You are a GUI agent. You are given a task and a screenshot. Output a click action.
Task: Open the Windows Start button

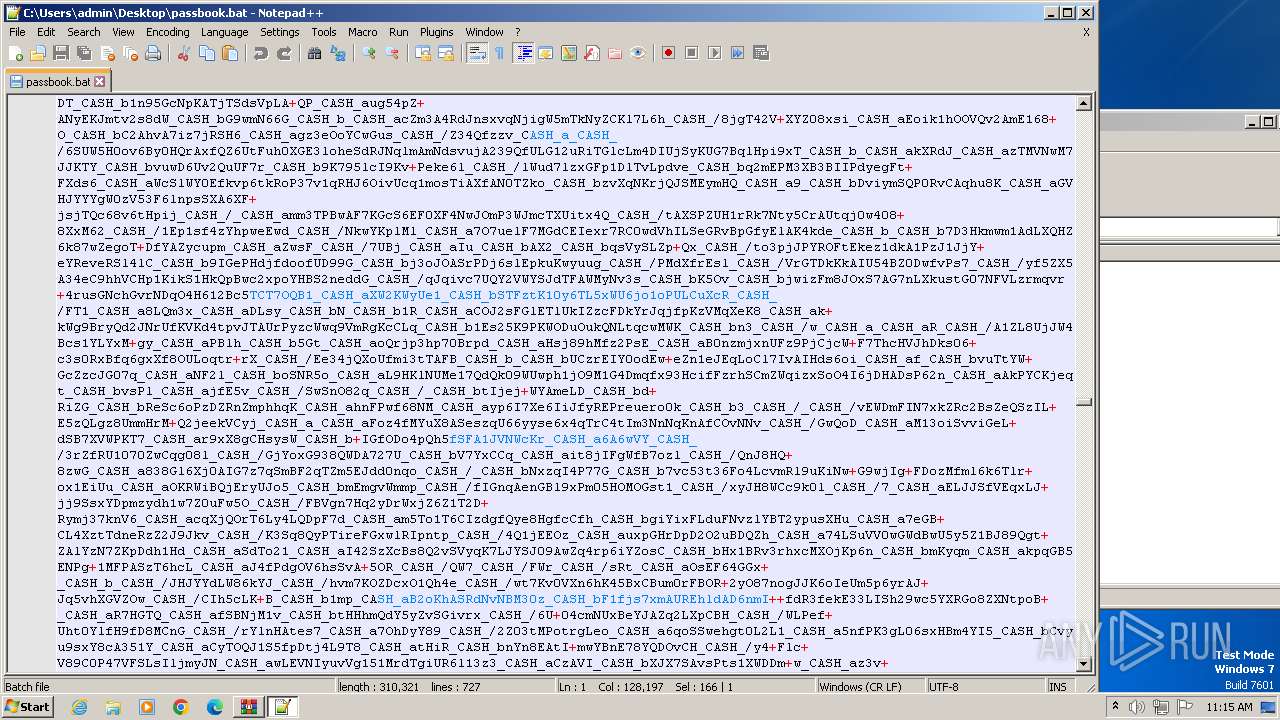27,707
